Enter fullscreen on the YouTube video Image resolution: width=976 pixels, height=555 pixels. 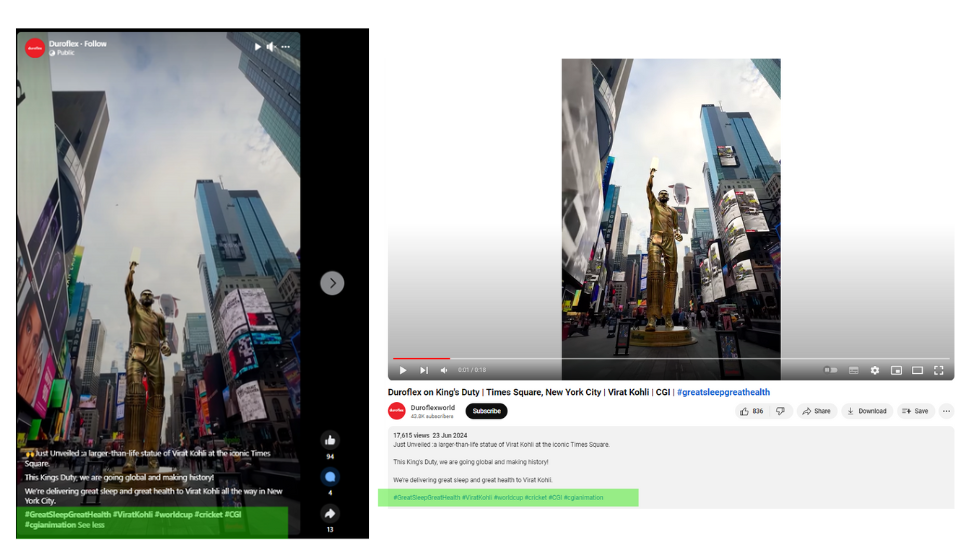(x=939, y=370)
